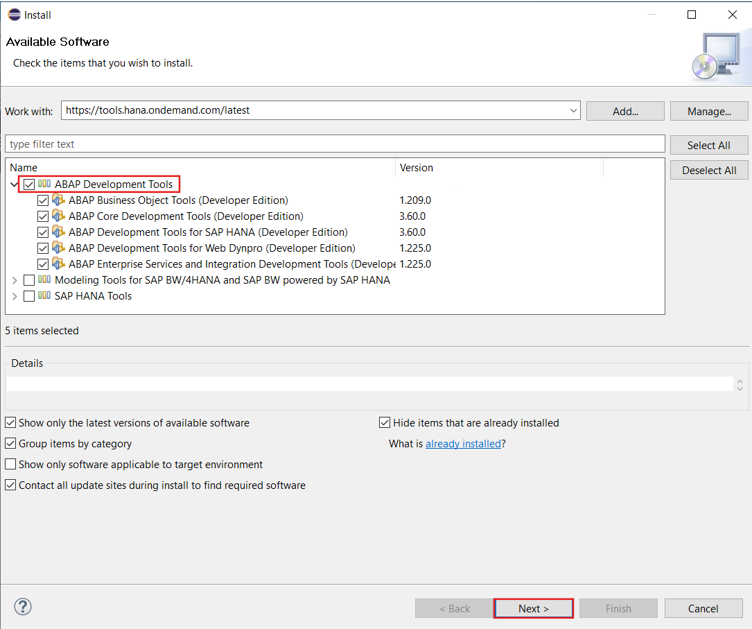This screenshot has height=629, width=752.
Task: Maximize the Install dialog window
Action: tap(692, 15)
